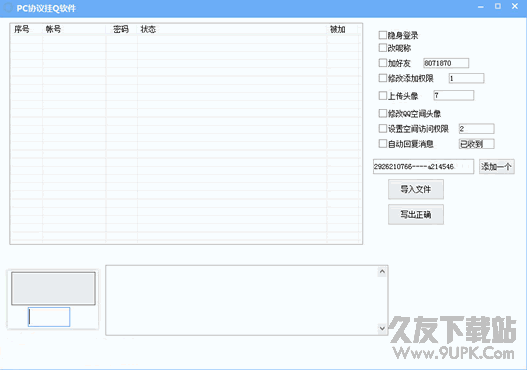Click the 添加一个 button
The width and height of the screenshot is (527, 370).
(x=496, y=166)
